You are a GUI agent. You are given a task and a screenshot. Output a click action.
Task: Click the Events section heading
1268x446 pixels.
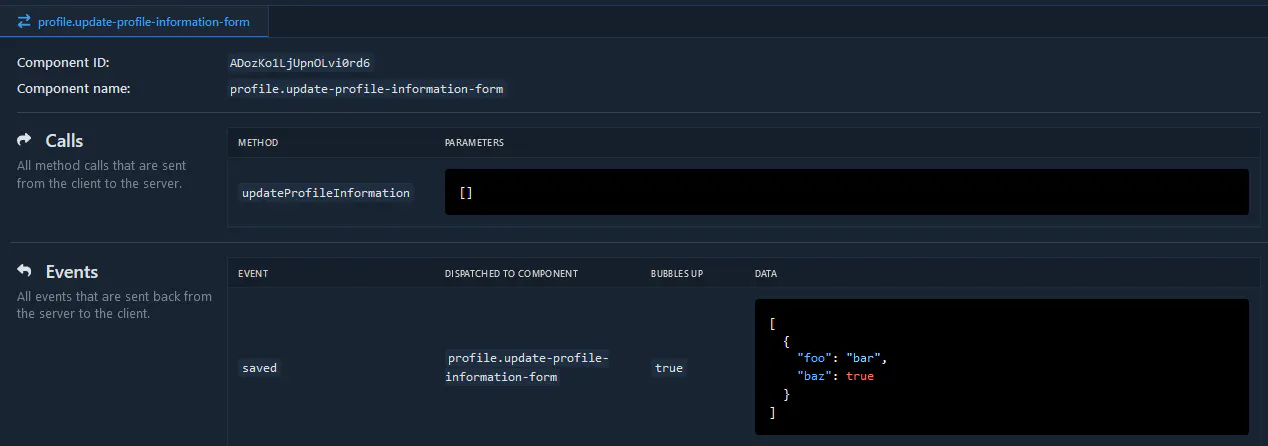72,272
